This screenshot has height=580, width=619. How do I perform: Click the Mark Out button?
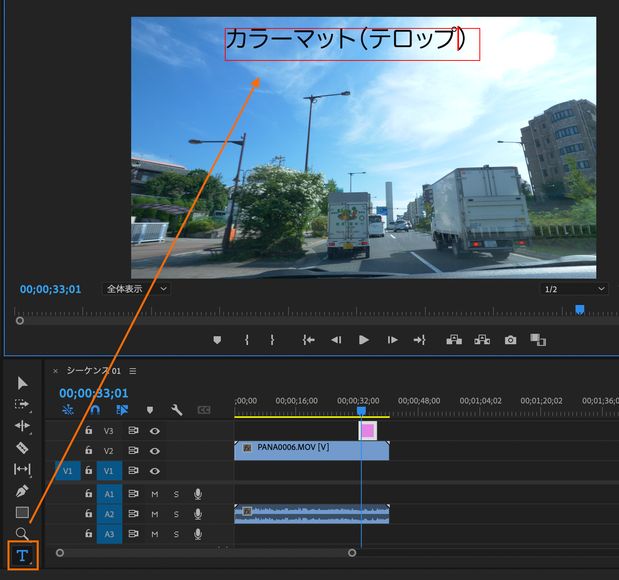click(272, 340)
